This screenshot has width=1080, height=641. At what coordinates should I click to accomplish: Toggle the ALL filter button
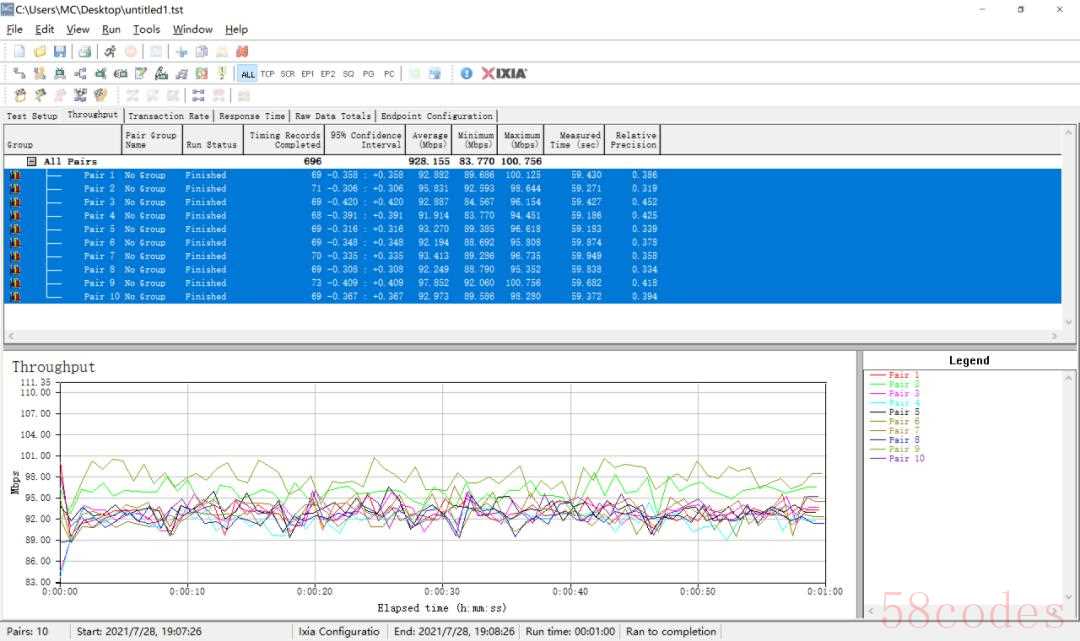tap(247, 74)
